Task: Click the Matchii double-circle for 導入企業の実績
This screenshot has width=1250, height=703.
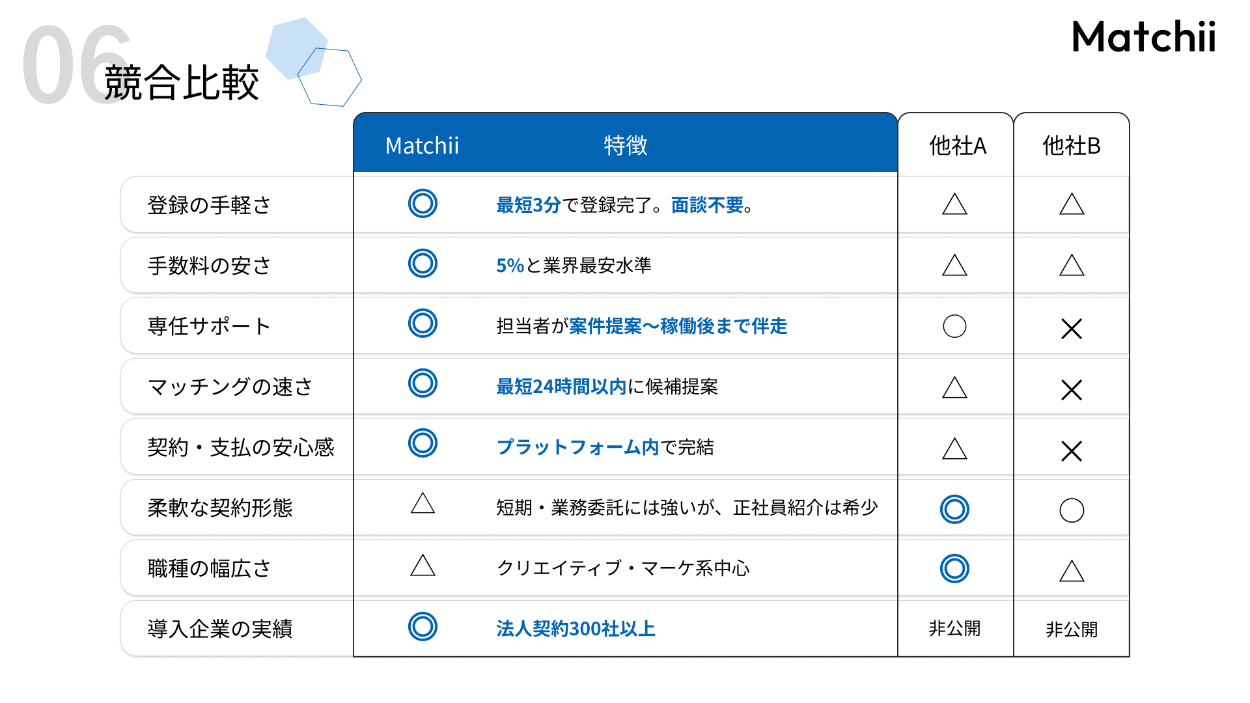Action: [x=423, y=627]
